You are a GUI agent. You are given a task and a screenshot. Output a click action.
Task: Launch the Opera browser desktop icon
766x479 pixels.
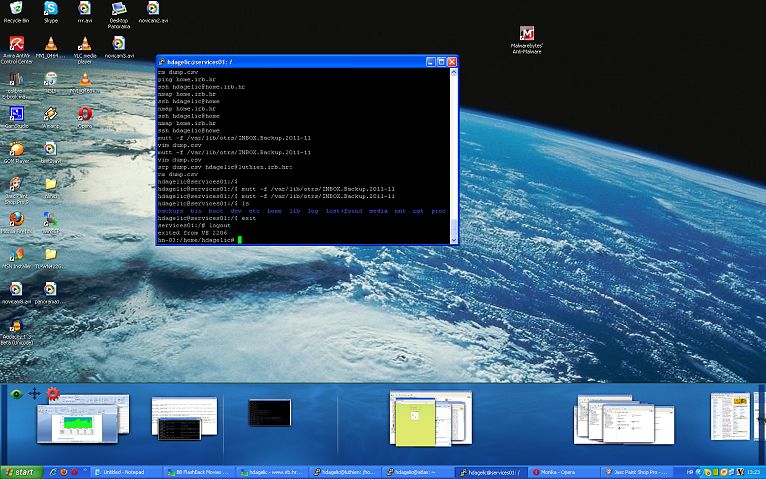click(x=85, y=114)
